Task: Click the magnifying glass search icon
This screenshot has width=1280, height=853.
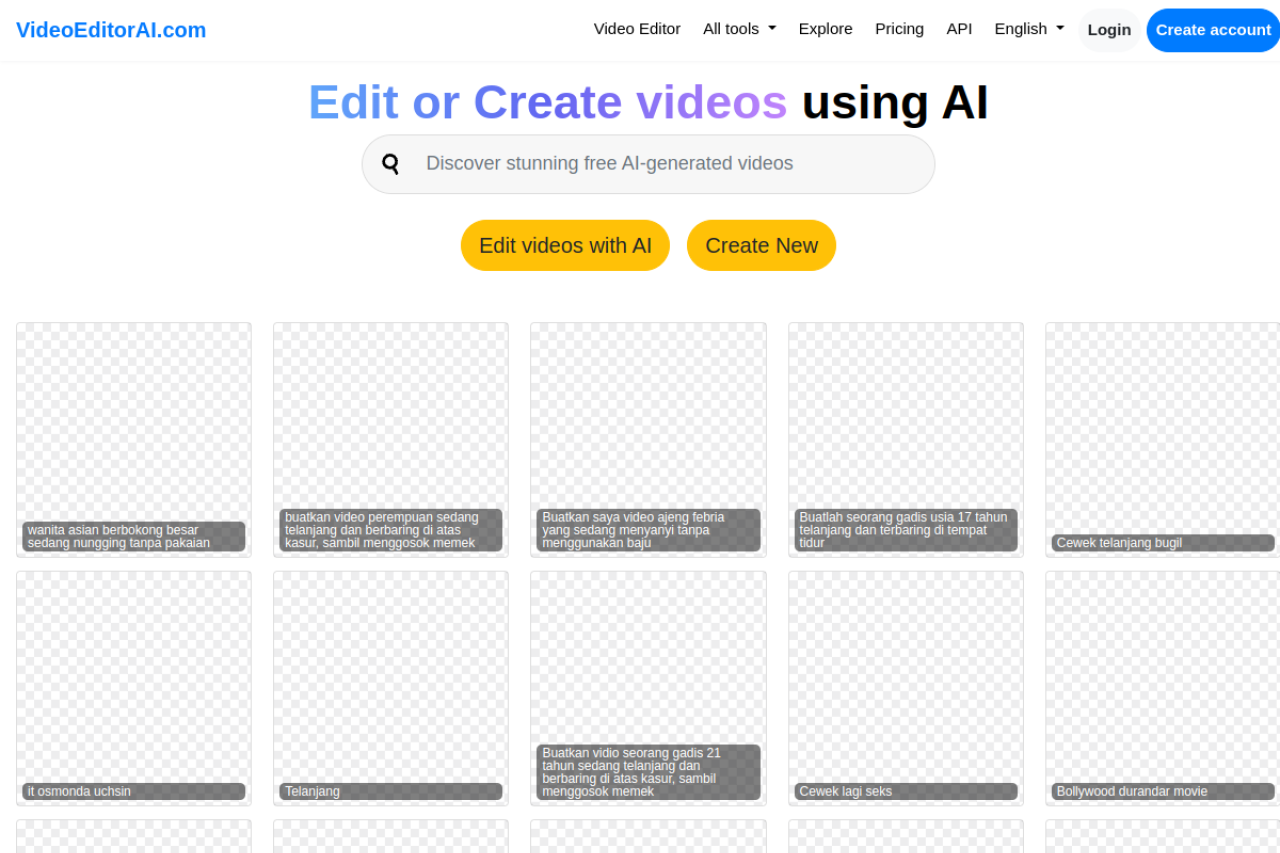Action: point(391,164)
